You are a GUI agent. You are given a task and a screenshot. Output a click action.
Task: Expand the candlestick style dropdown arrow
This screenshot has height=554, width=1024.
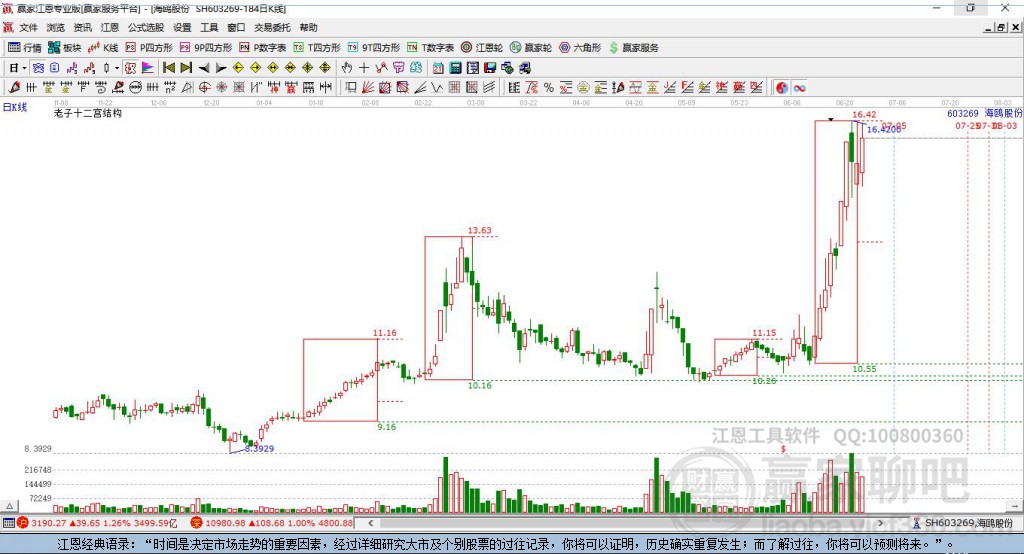tap(117, 68)
